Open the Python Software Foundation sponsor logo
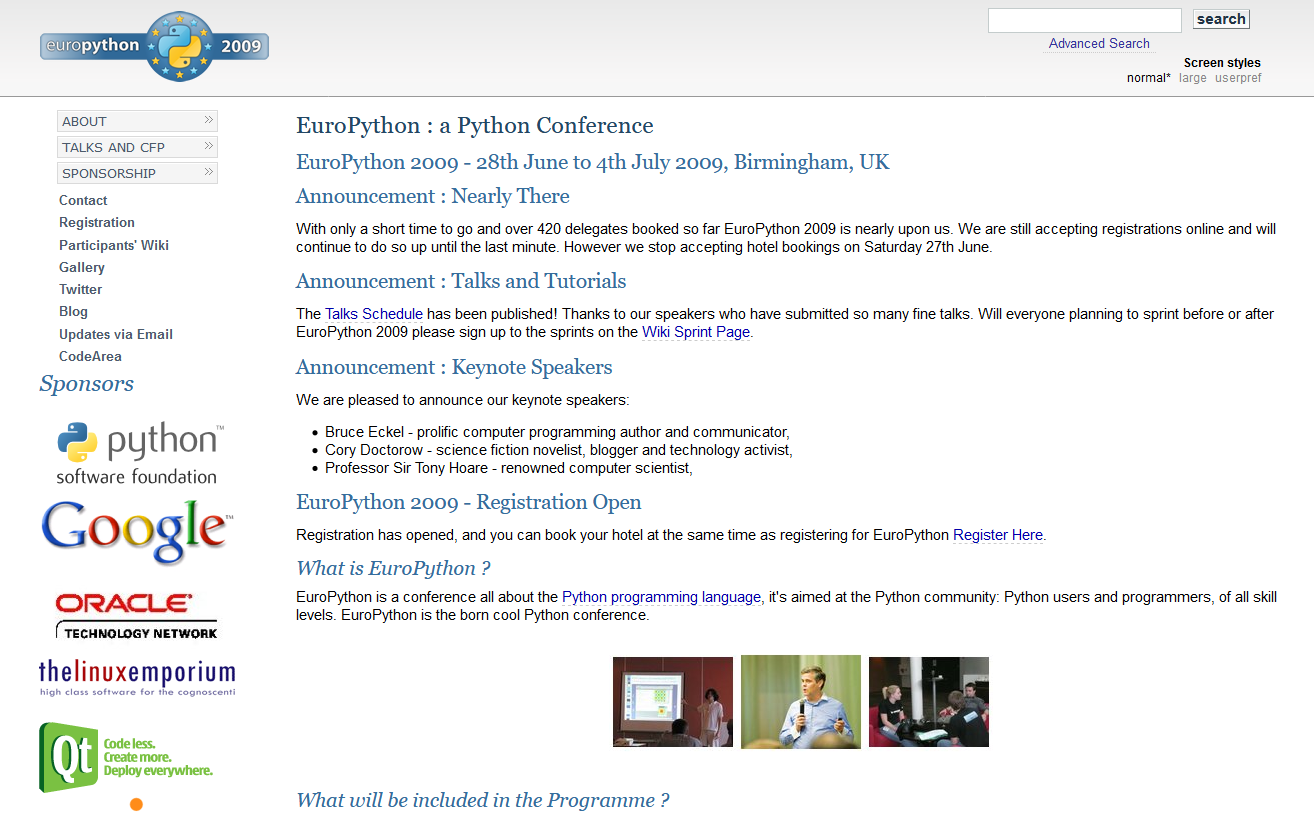The width and height of the screenshot is (1314, 816). [x=137, y=453]
